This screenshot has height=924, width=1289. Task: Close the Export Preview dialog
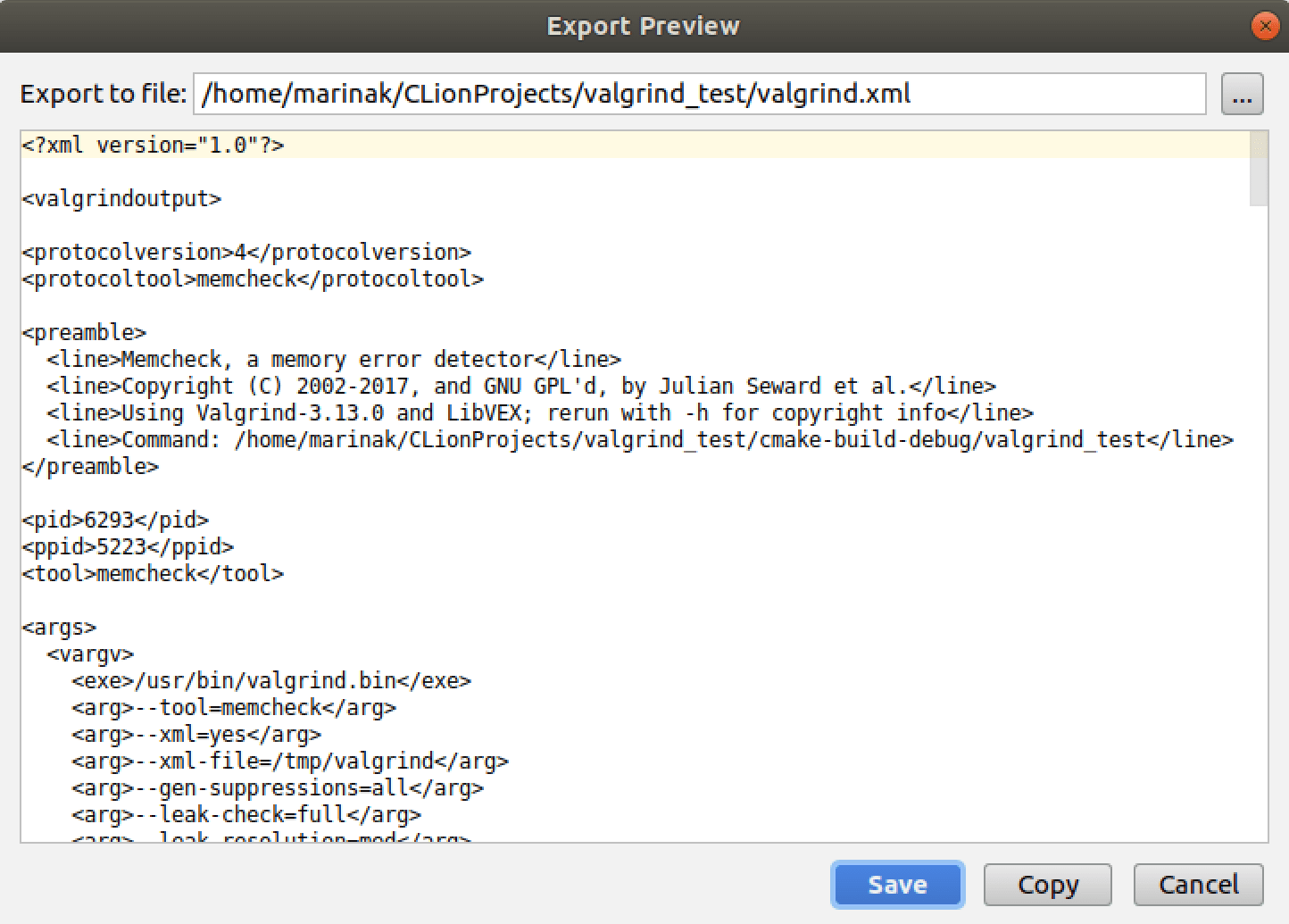point(1265,26)
